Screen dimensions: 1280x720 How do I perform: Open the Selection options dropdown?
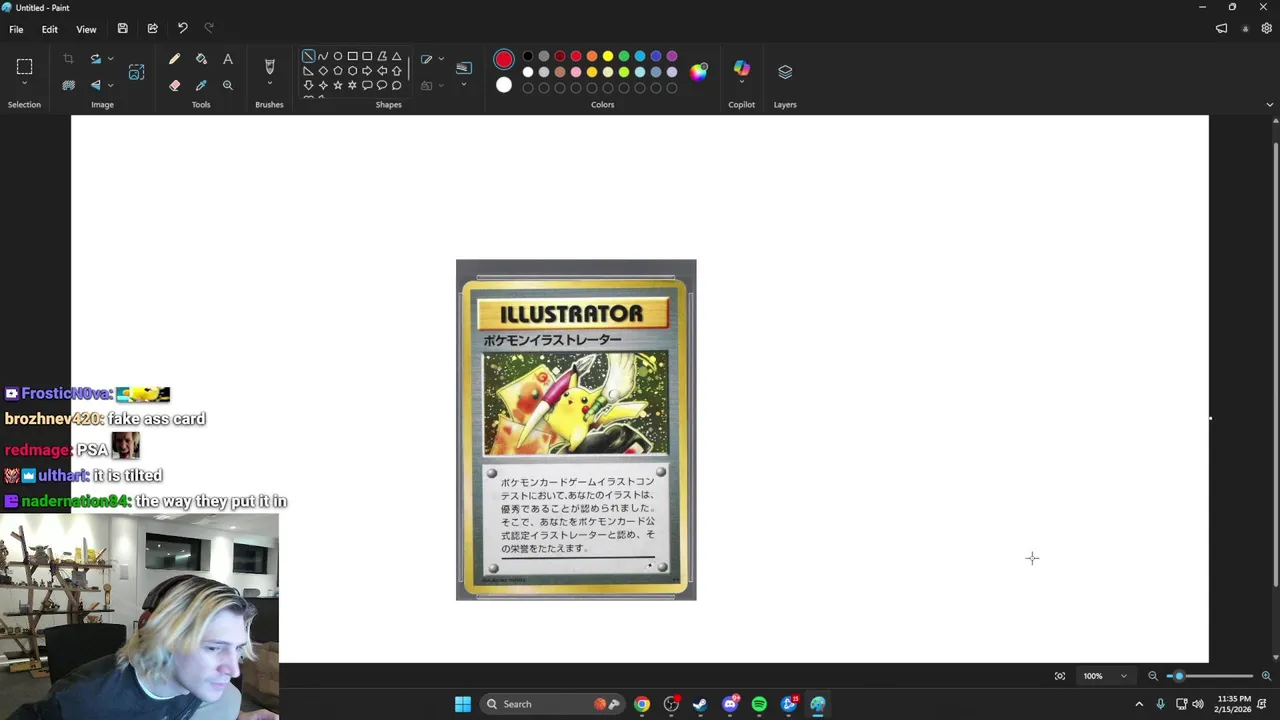tap(24, 84)
